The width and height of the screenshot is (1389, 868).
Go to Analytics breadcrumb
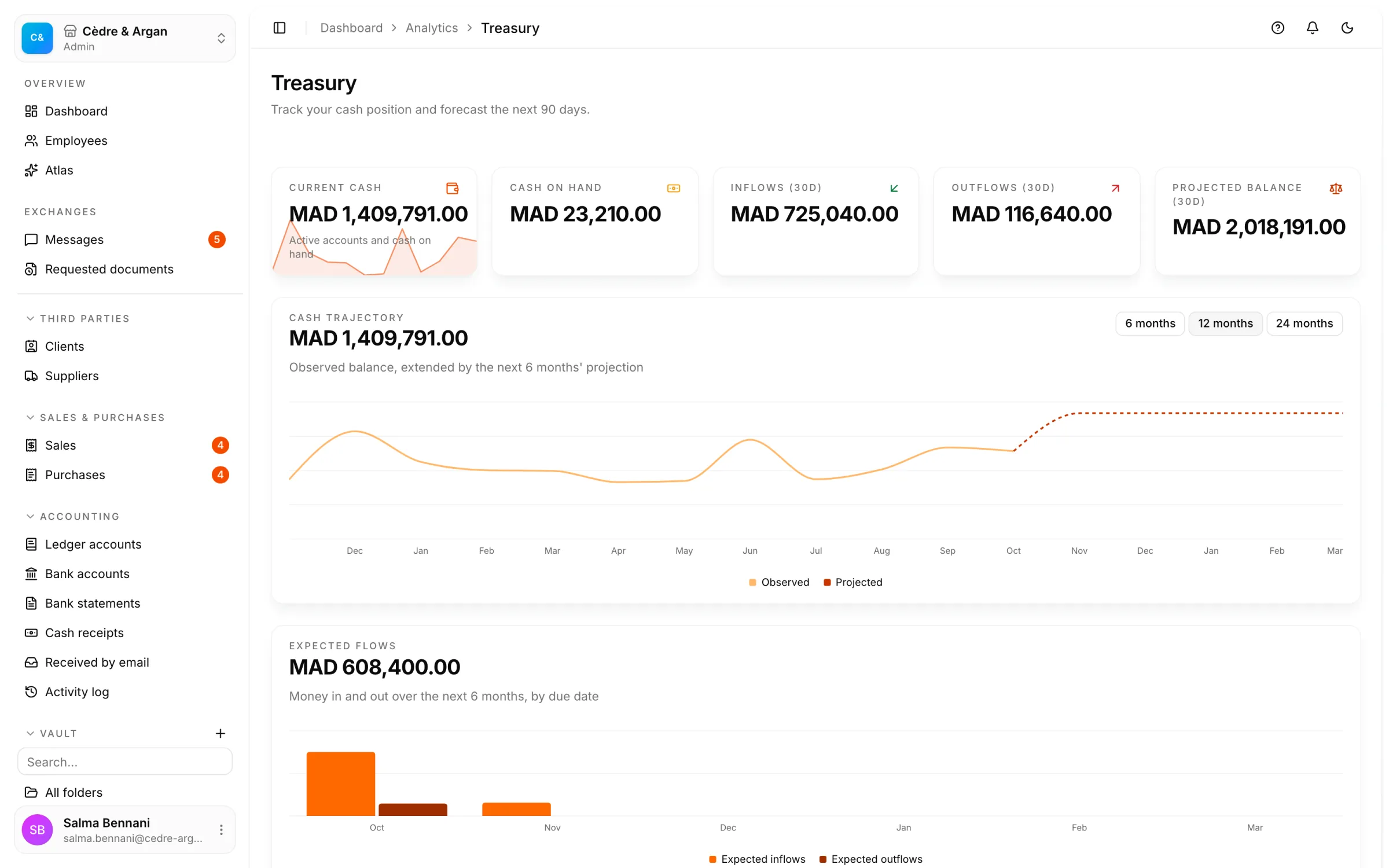click(432, 28)
